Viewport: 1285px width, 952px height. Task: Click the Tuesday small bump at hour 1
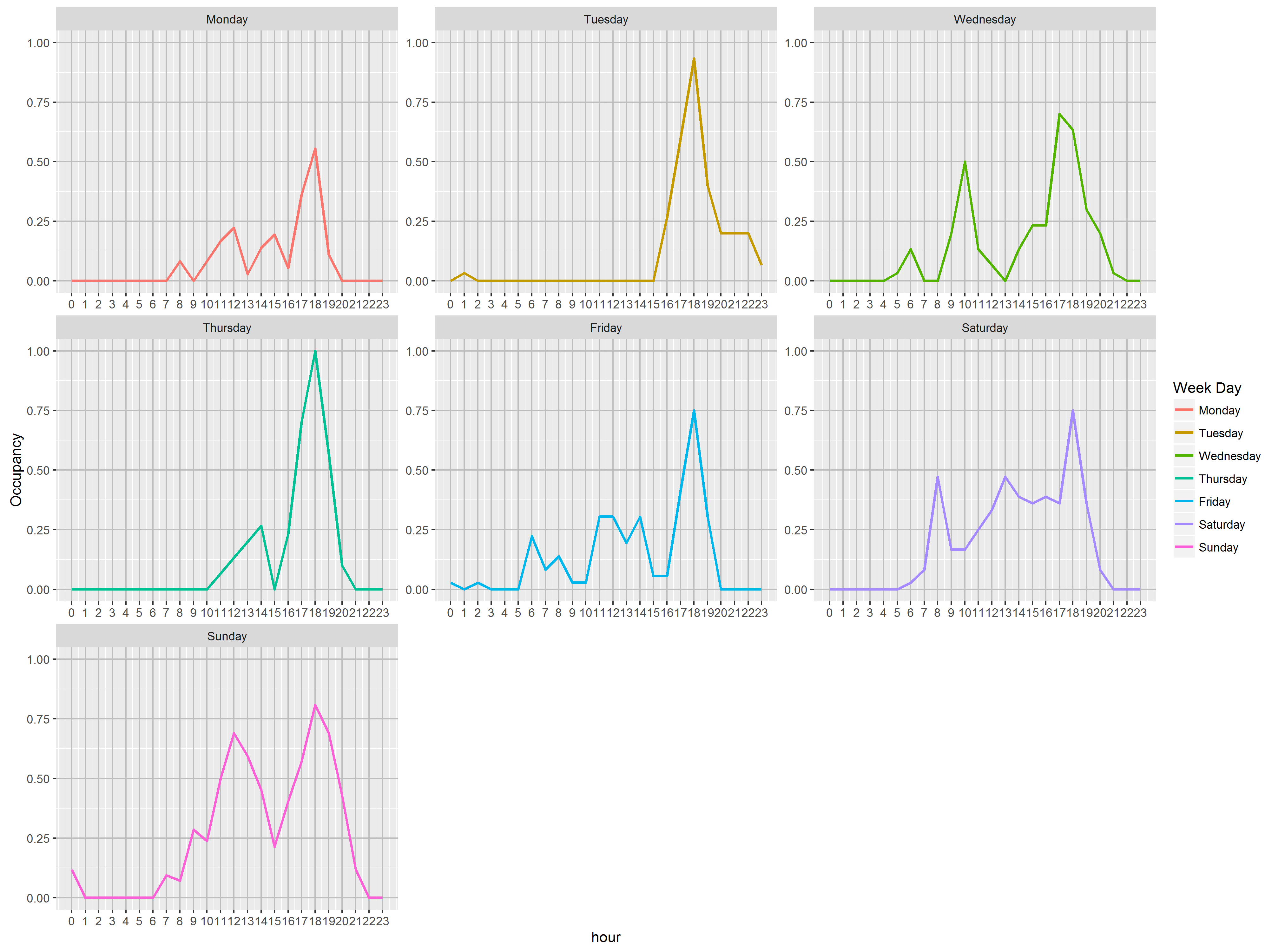tap(464, 273)
